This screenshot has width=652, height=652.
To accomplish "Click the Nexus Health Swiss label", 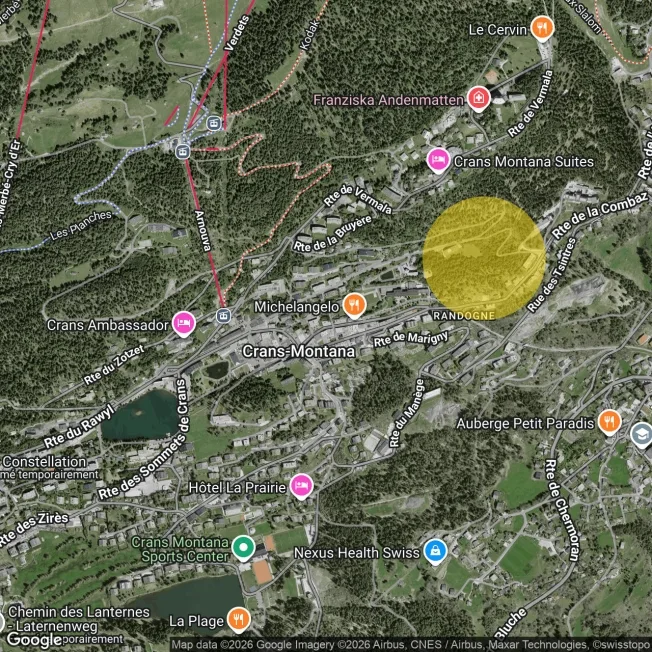I will (357, 553).
